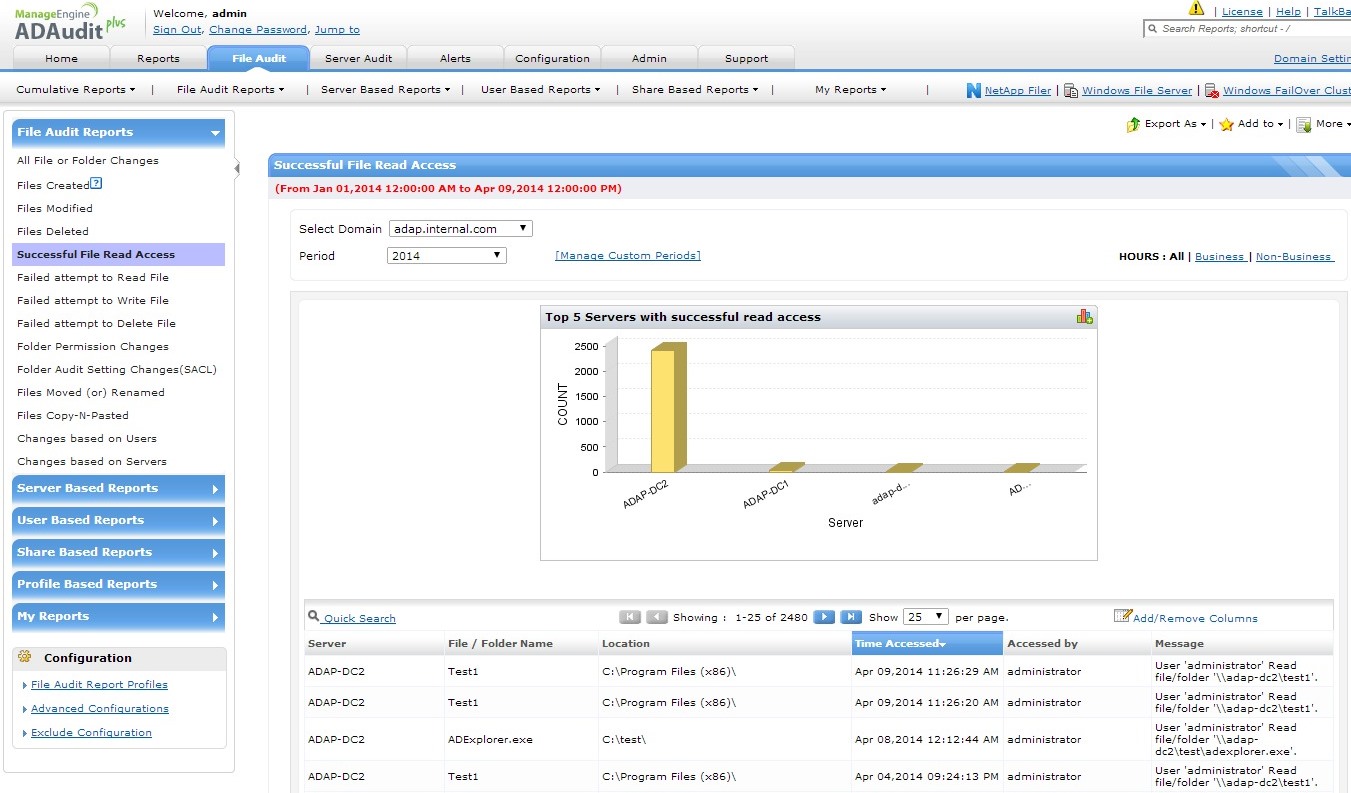
Task: Open the User Based Reports menu
Action: click(540, 90)
